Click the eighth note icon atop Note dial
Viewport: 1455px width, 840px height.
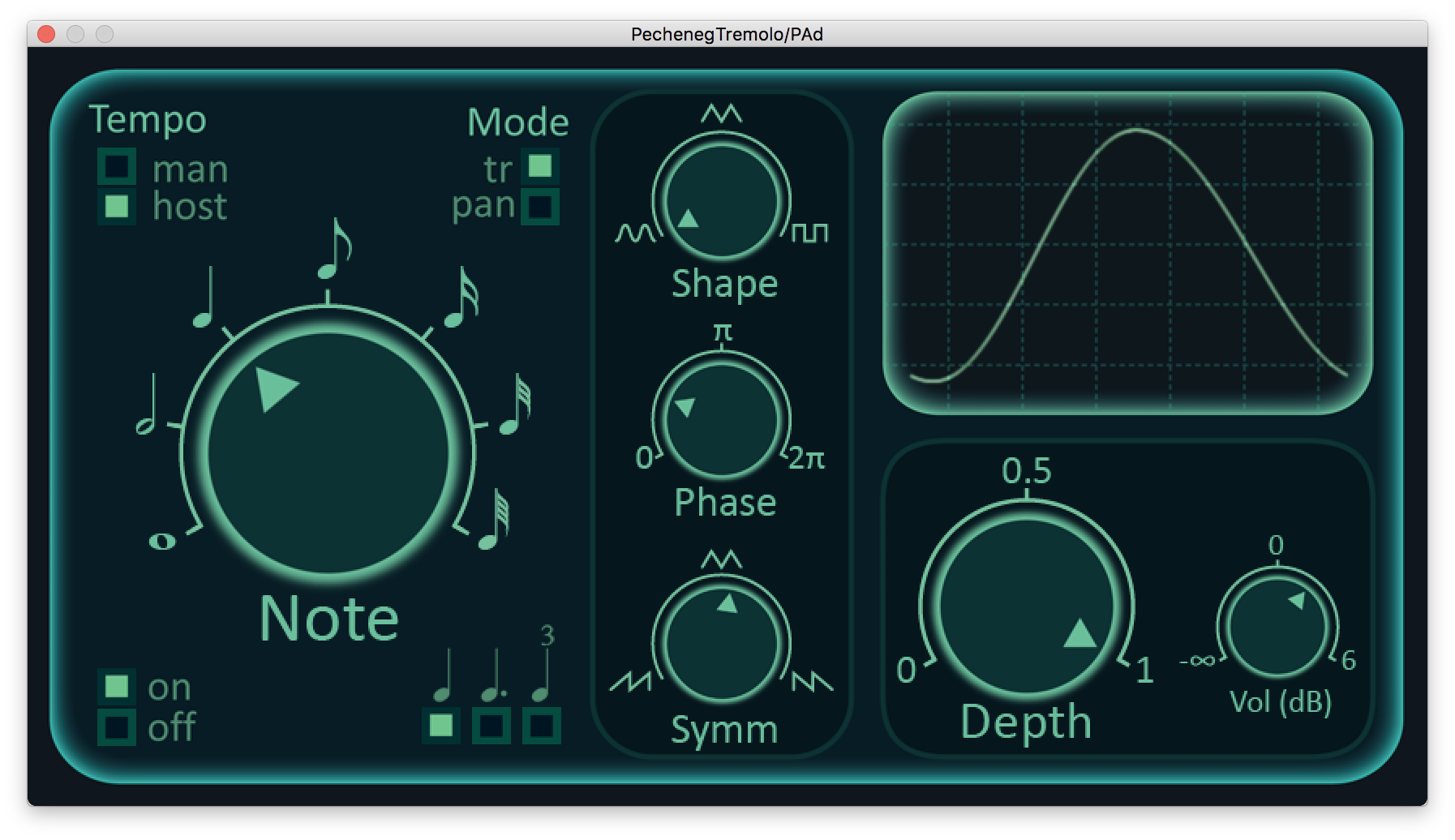click(333, 249)
